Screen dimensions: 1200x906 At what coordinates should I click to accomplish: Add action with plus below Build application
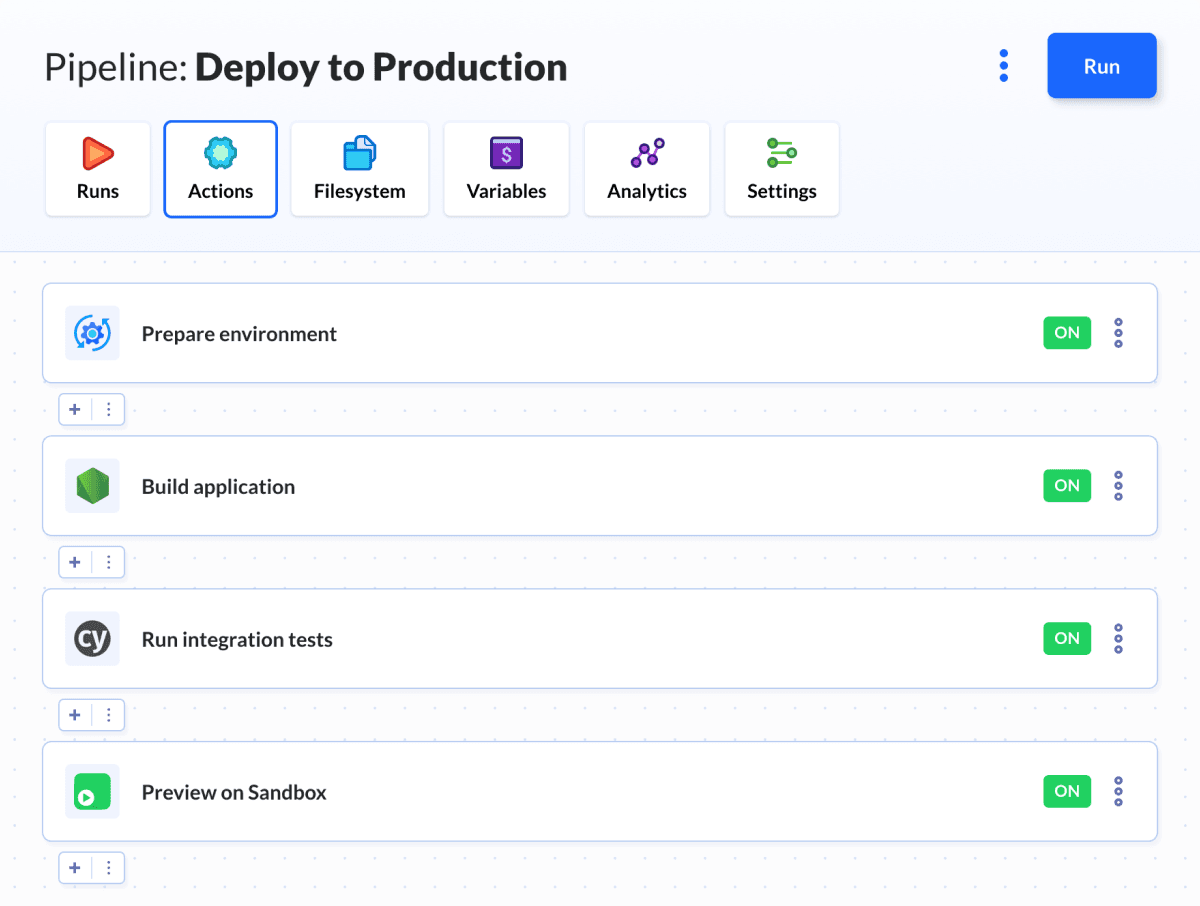click(x=75, y=562)
